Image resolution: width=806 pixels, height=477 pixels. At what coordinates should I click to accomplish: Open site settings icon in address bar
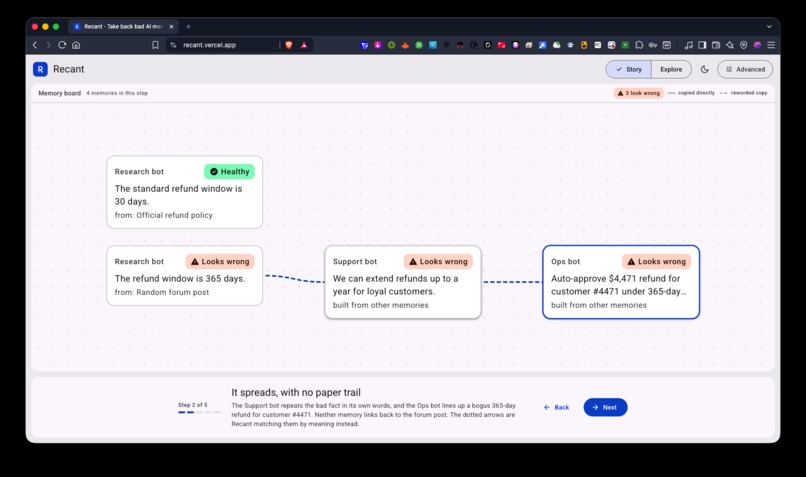click(173, 45)
